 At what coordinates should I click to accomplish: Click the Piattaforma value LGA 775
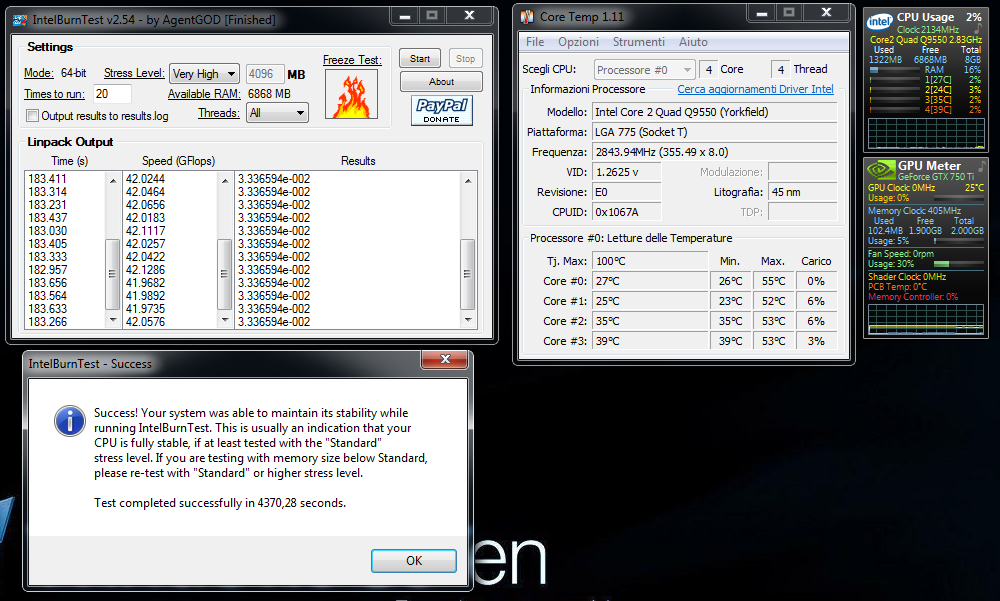pos(714,132)
